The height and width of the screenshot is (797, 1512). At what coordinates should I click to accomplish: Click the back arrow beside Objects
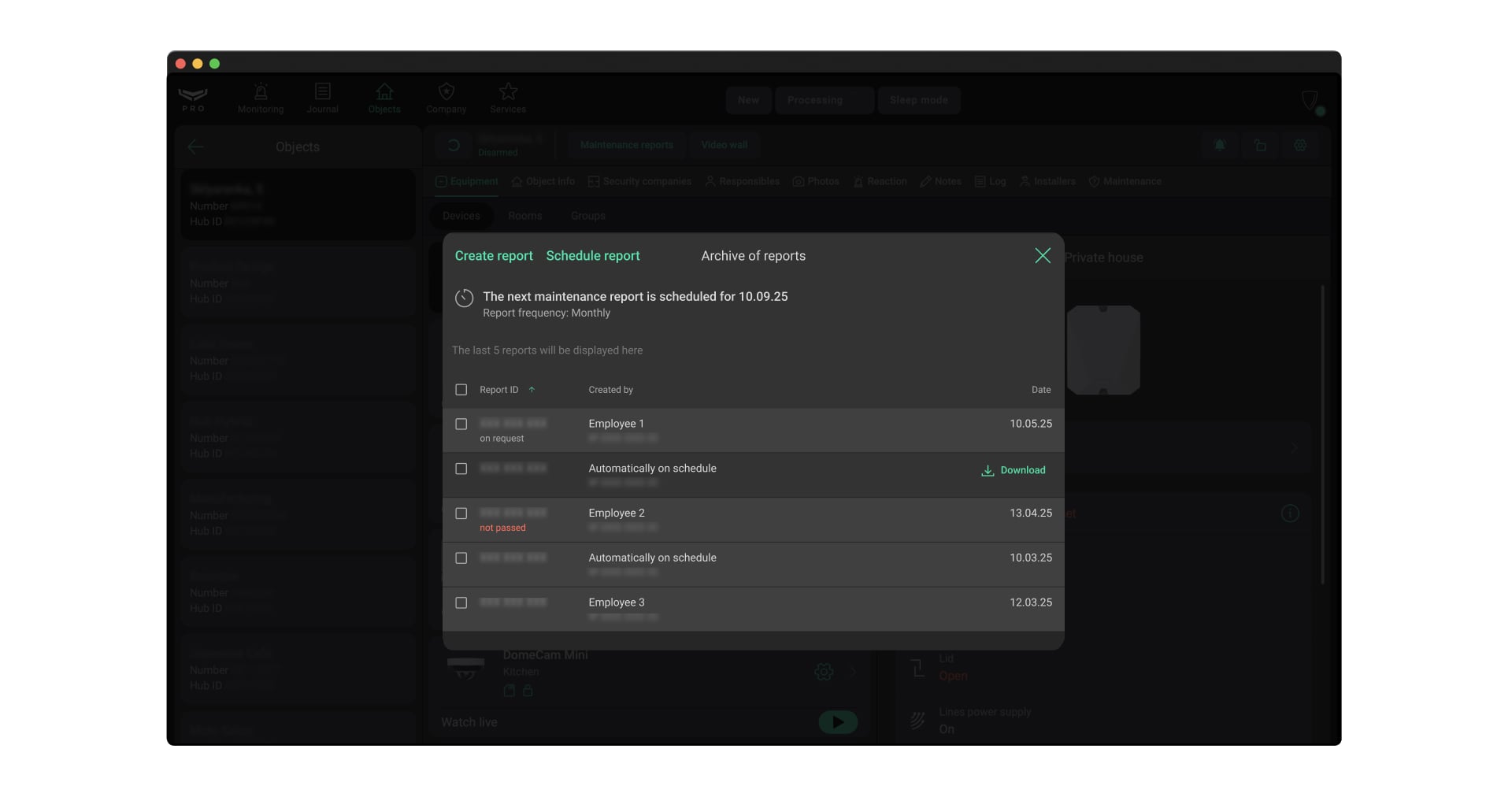click(x=196, y=147)
